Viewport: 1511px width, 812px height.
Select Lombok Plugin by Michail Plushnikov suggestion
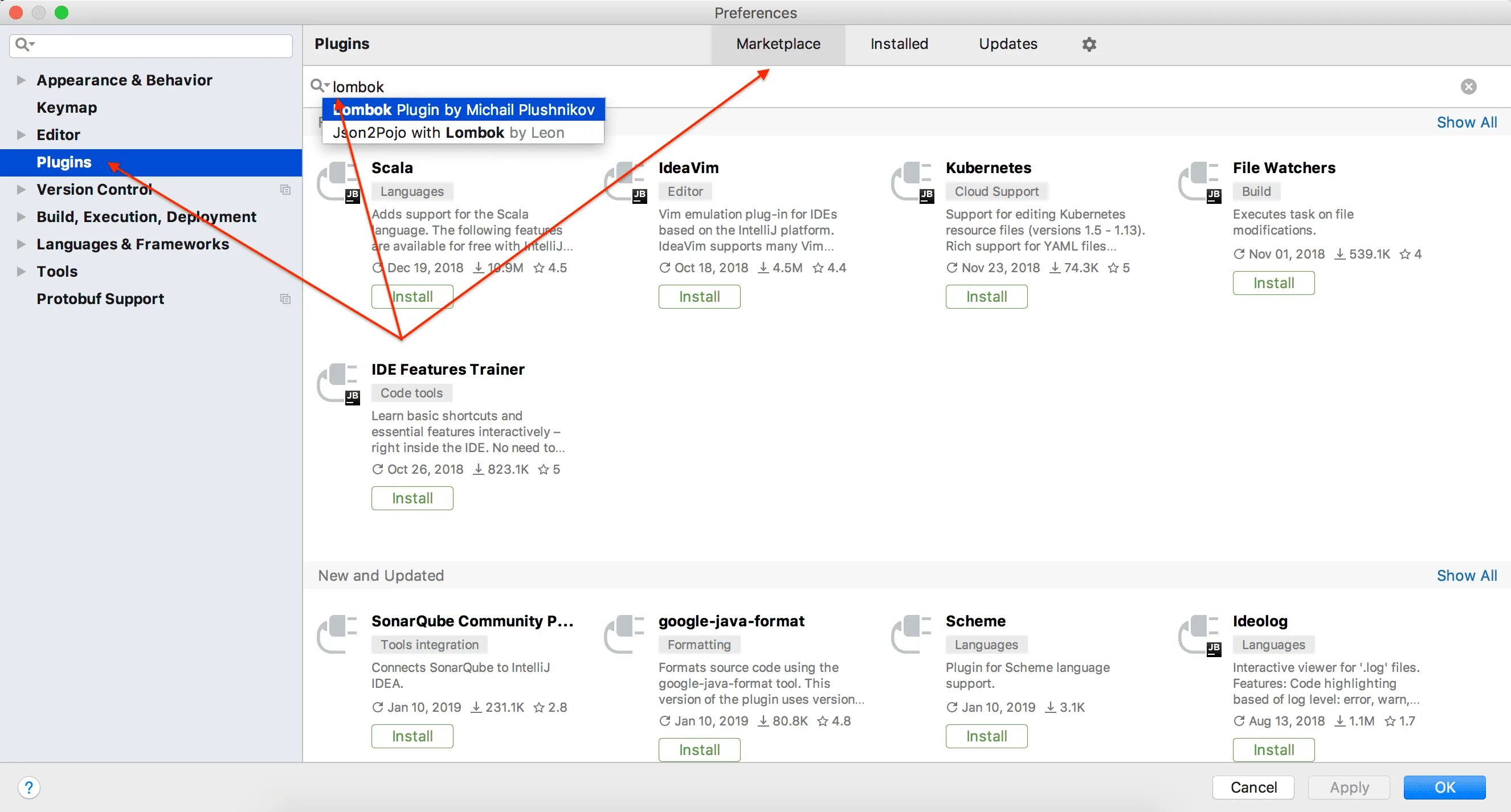(463, 110)
